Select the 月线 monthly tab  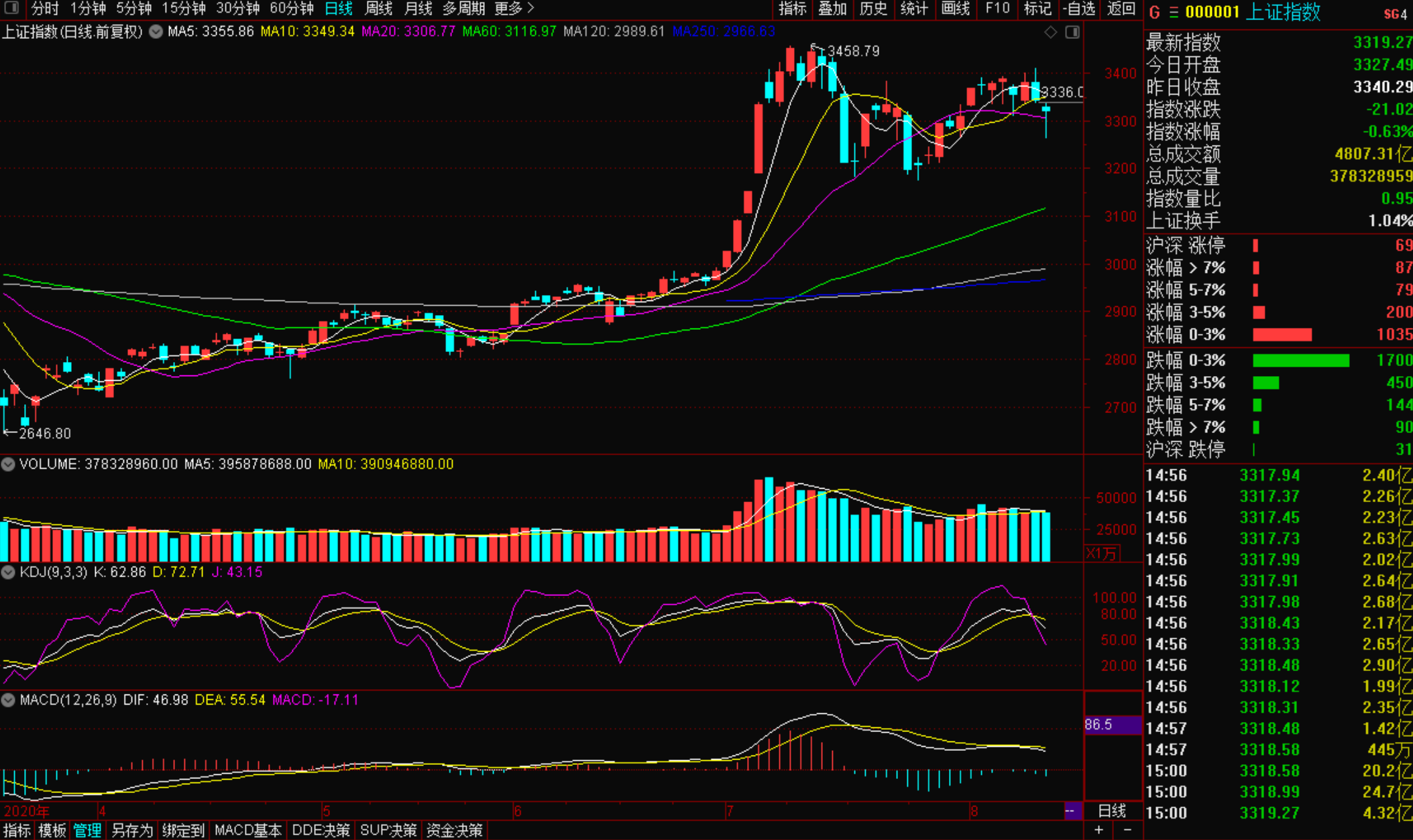(x=418, y=9)
